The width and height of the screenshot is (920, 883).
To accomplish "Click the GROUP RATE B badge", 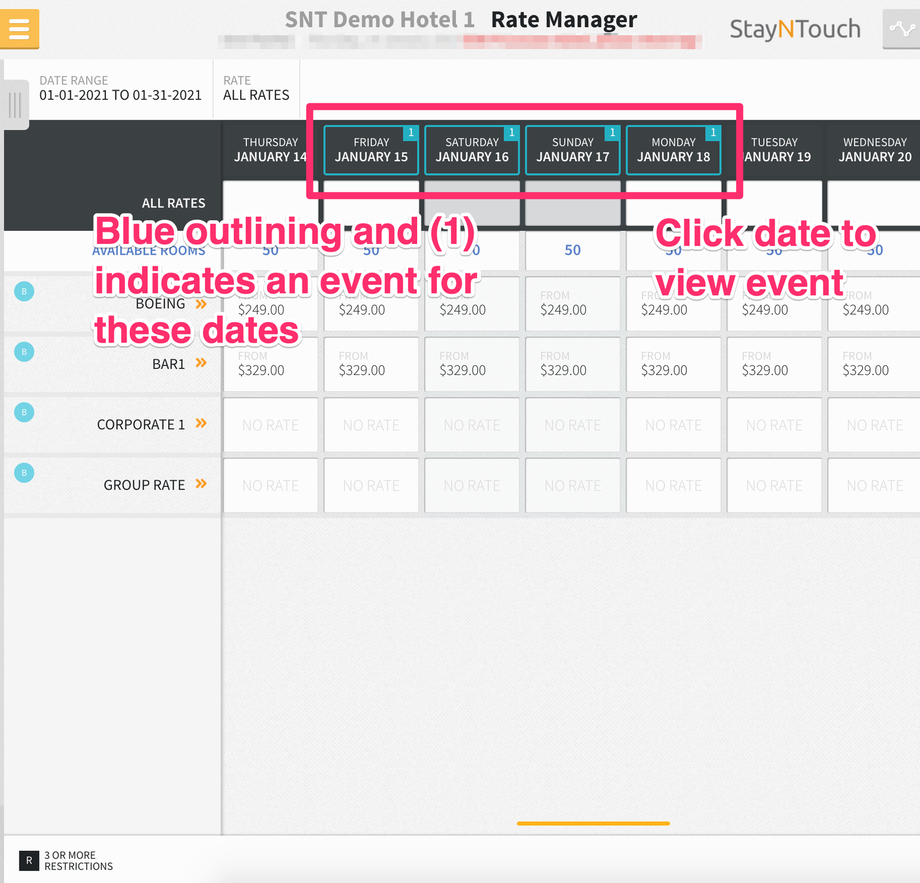I will [24, 472].
